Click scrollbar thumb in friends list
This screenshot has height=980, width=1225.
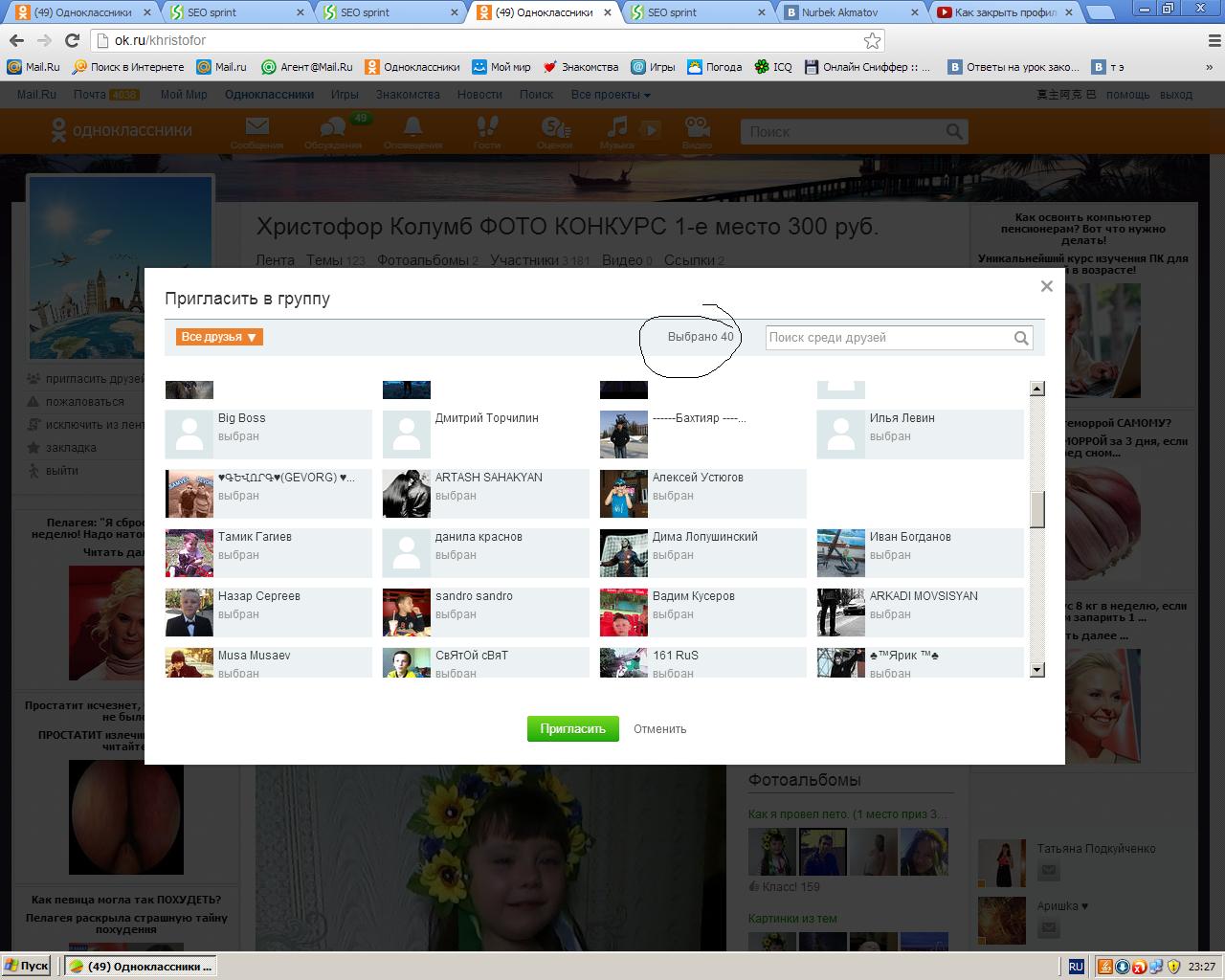[x=1036, y=509]
